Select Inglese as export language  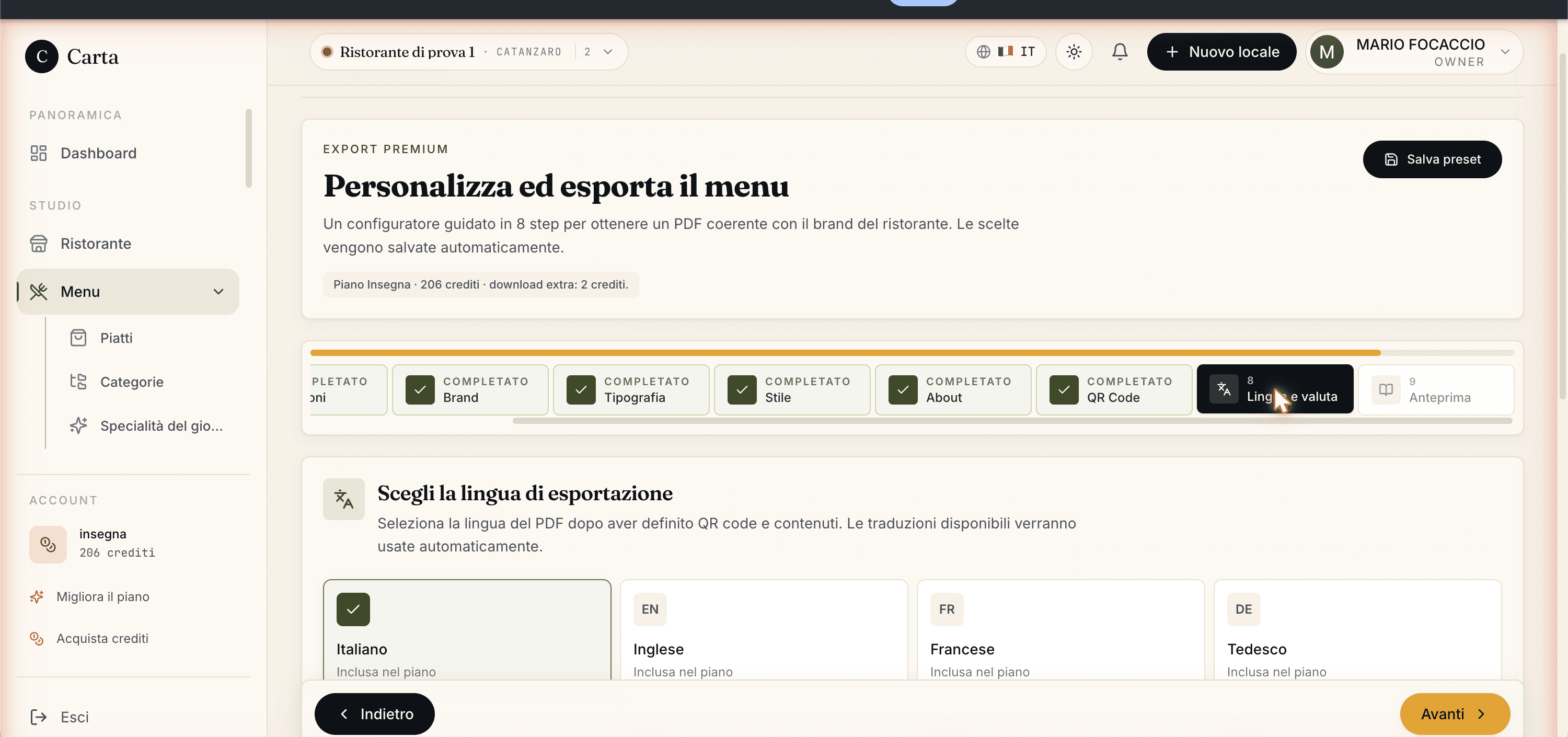pyautogui.click(x=764, y=629)
